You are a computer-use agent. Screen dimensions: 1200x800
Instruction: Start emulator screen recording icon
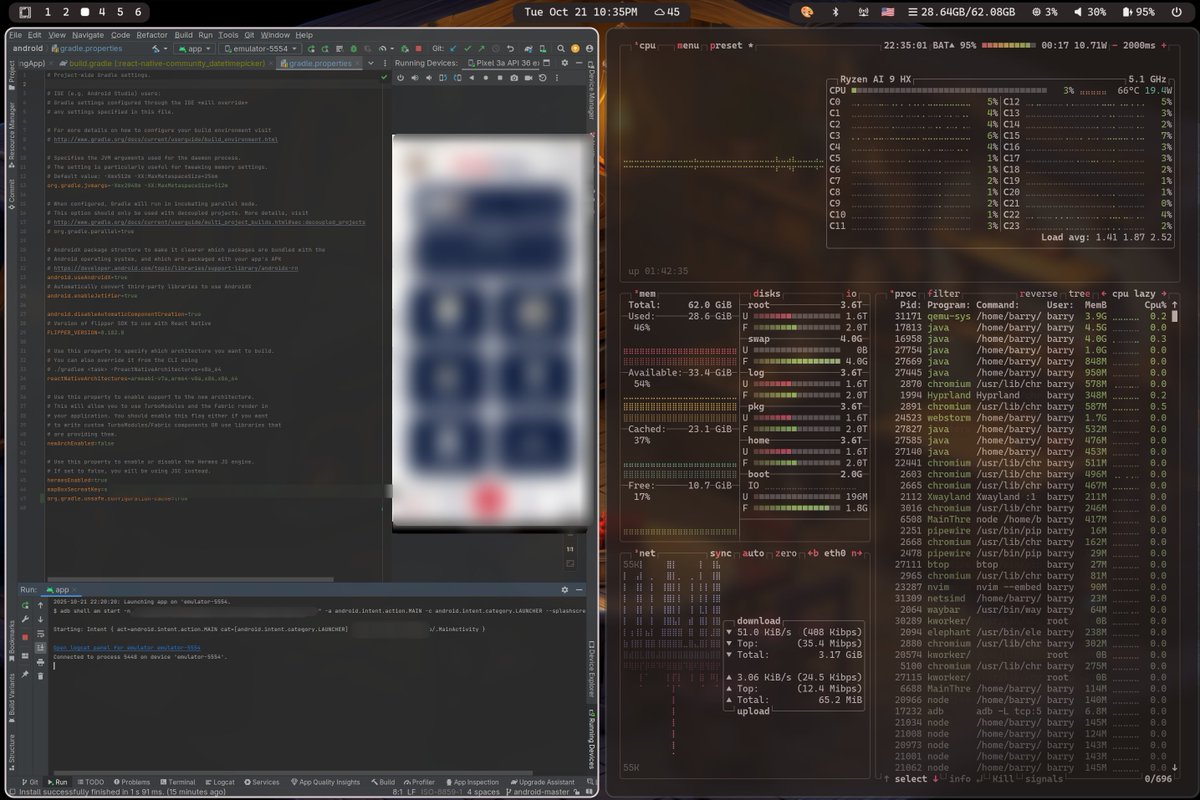(528, 78)
